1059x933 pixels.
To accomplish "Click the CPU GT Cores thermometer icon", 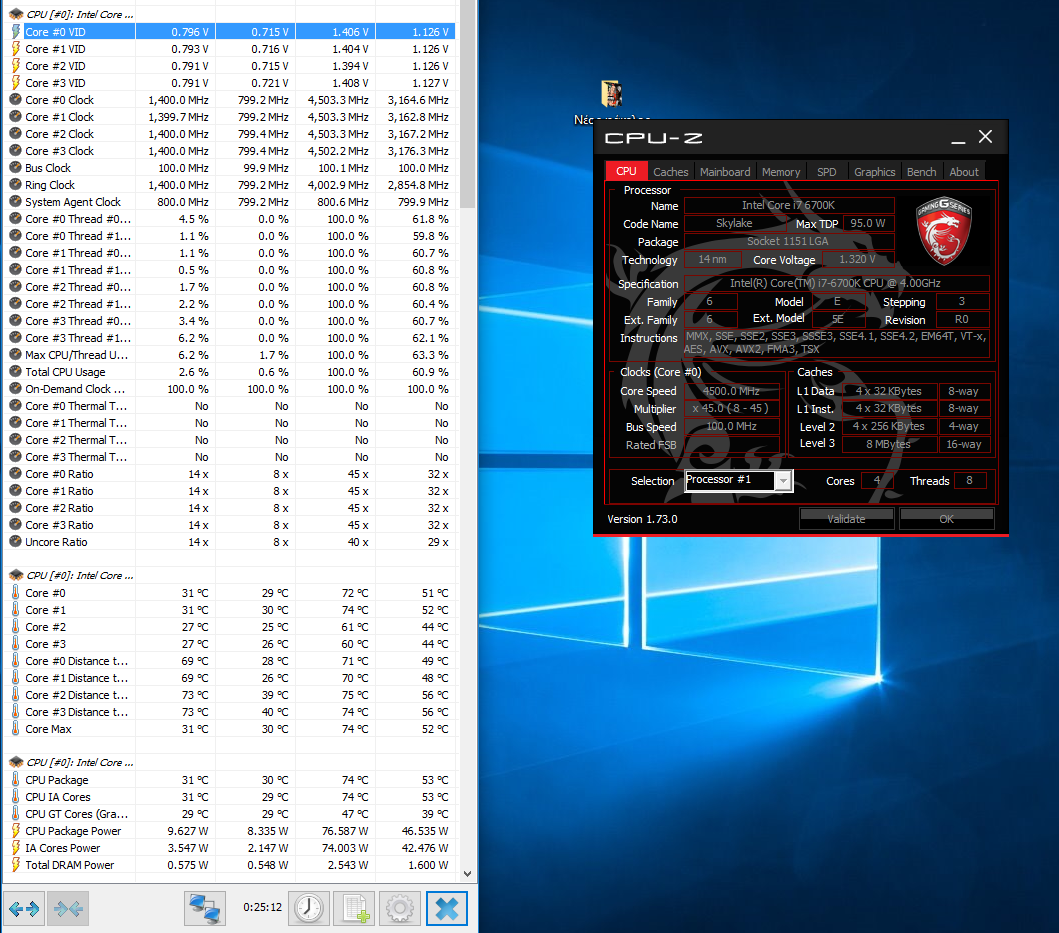I will point(16,814).
